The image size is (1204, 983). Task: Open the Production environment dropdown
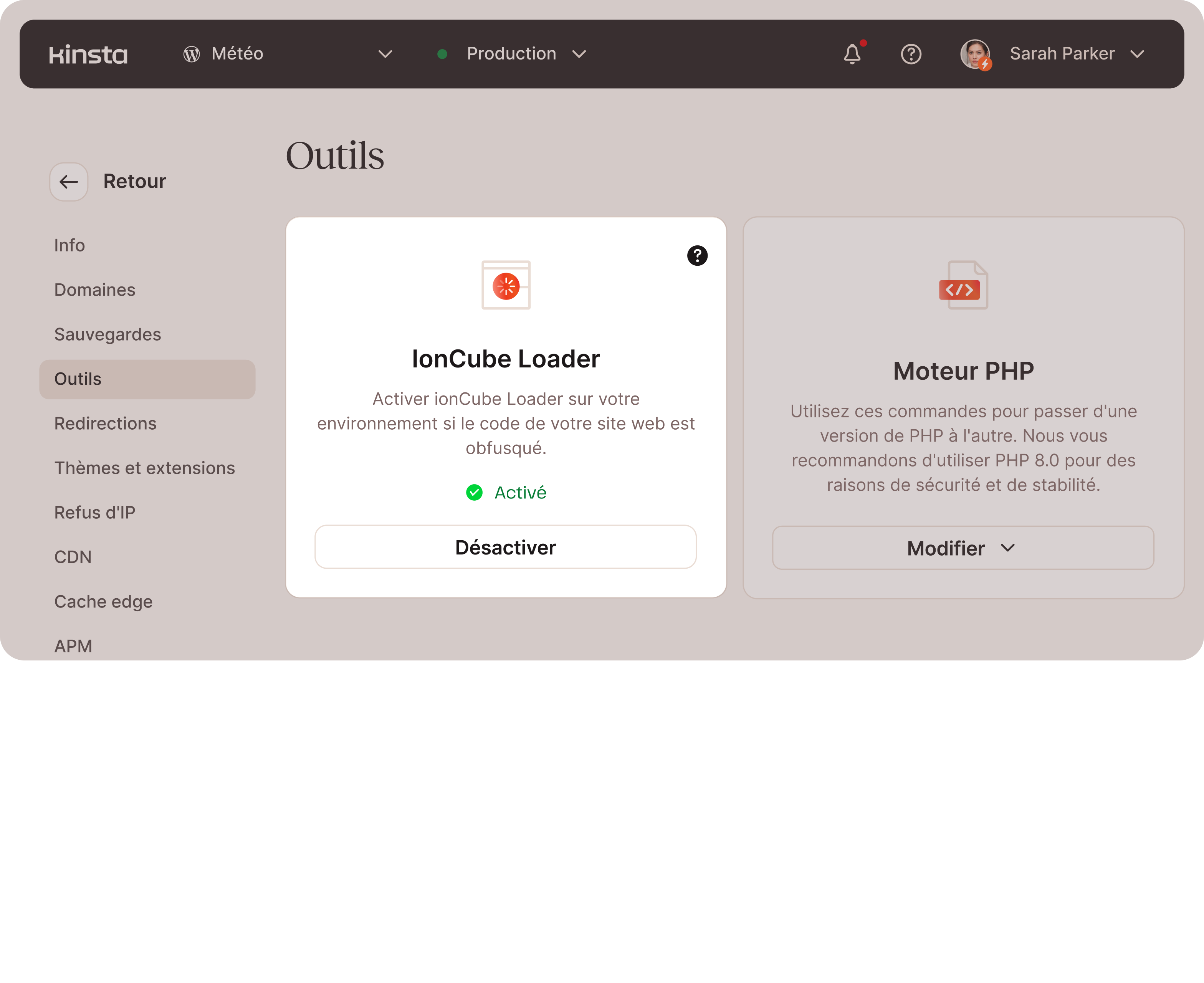tap(579, 55)
